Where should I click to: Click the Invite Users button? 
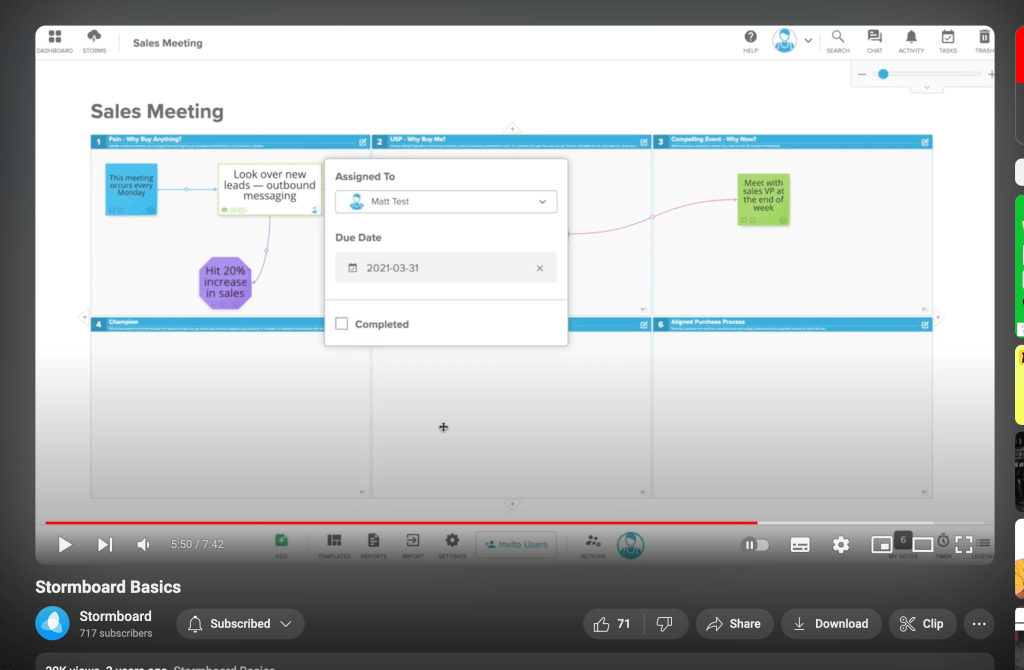(516, 545)
